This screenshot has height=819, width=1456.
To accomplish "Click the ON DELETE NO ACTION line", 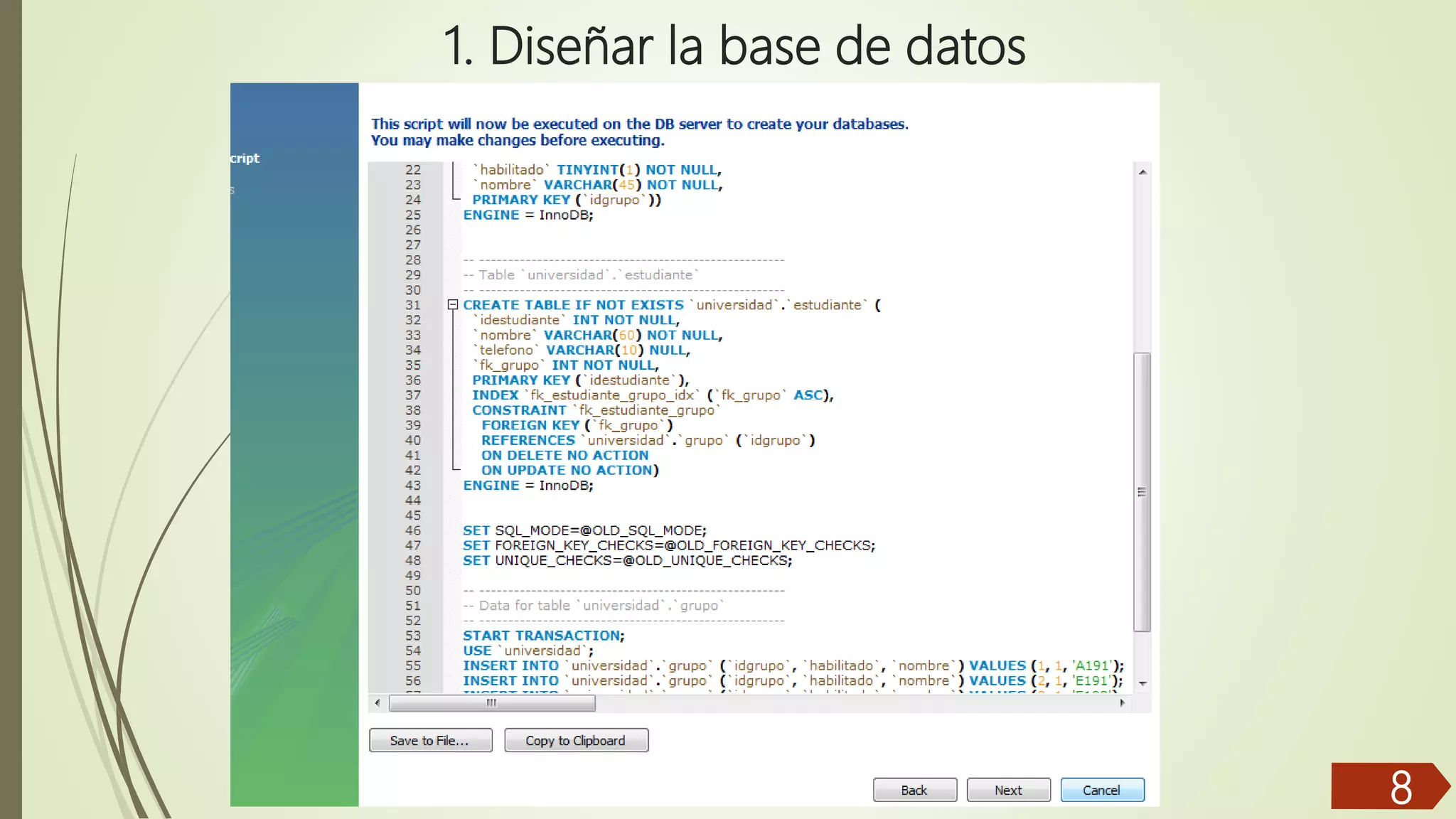I will coord(564,455).
